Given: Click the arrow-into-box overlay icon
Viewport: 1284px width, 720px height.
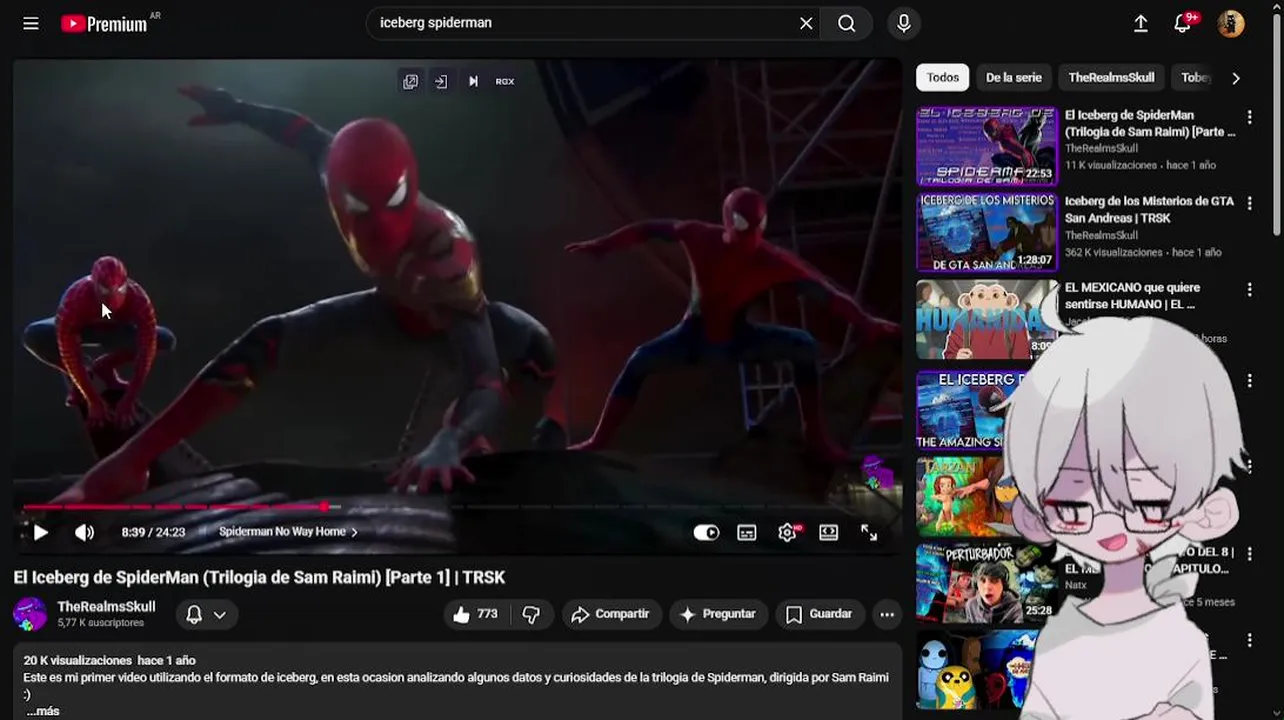Looking at the screenshot, I should 441,81.
